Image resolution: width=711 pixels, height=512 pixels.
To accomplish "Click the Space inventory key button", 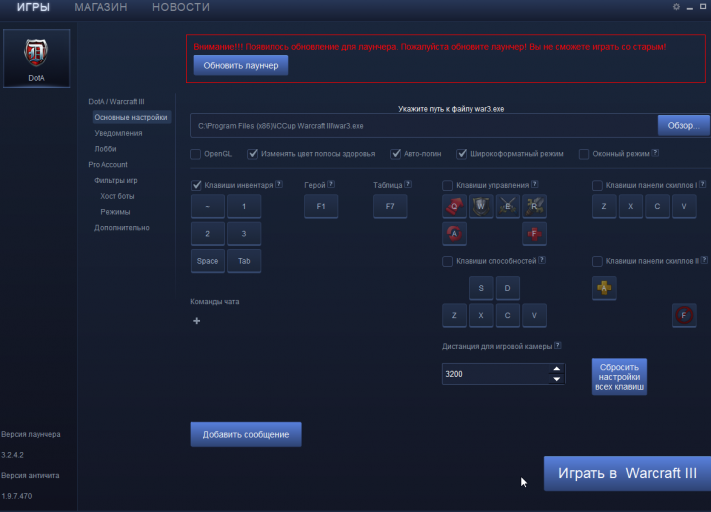I will pyautogui.click(x=208, y=261).
